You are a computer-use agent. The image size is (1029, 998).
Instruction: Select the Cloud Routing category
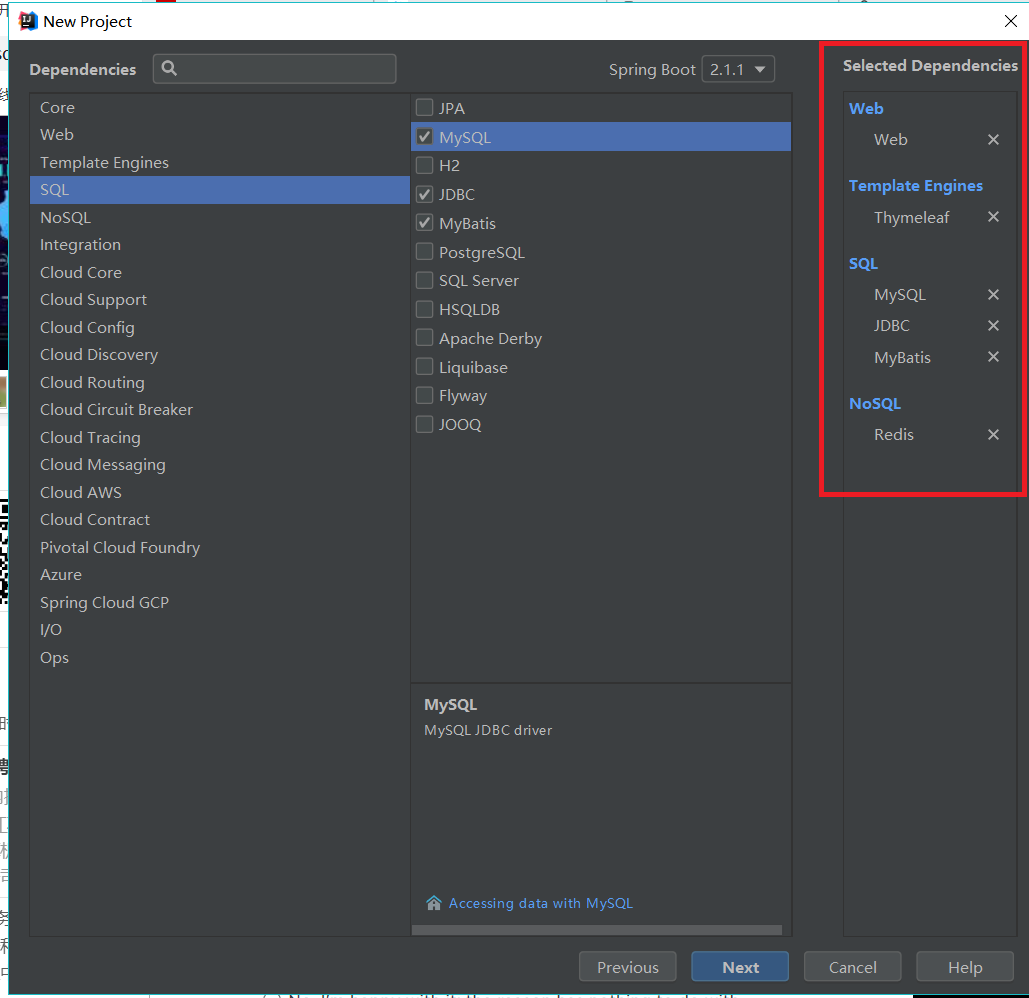[220, 382]
